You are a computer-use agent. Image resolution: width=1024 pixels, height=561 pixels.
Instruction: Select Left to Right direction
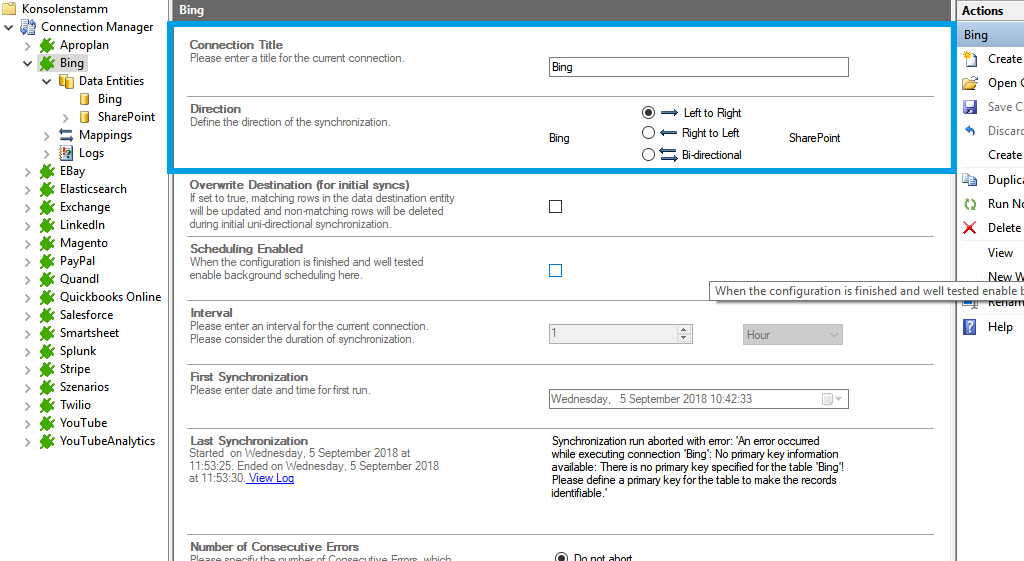[649, 113]
